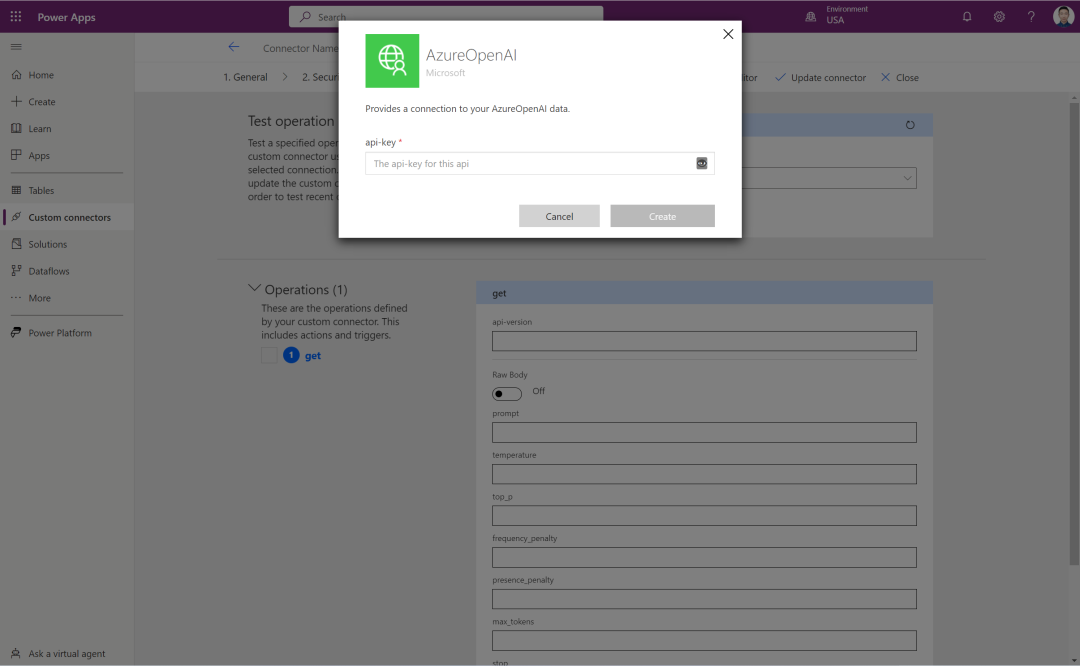1080x666 pixels.
Task: Open the selected connection dropdown
Action: 830,178
